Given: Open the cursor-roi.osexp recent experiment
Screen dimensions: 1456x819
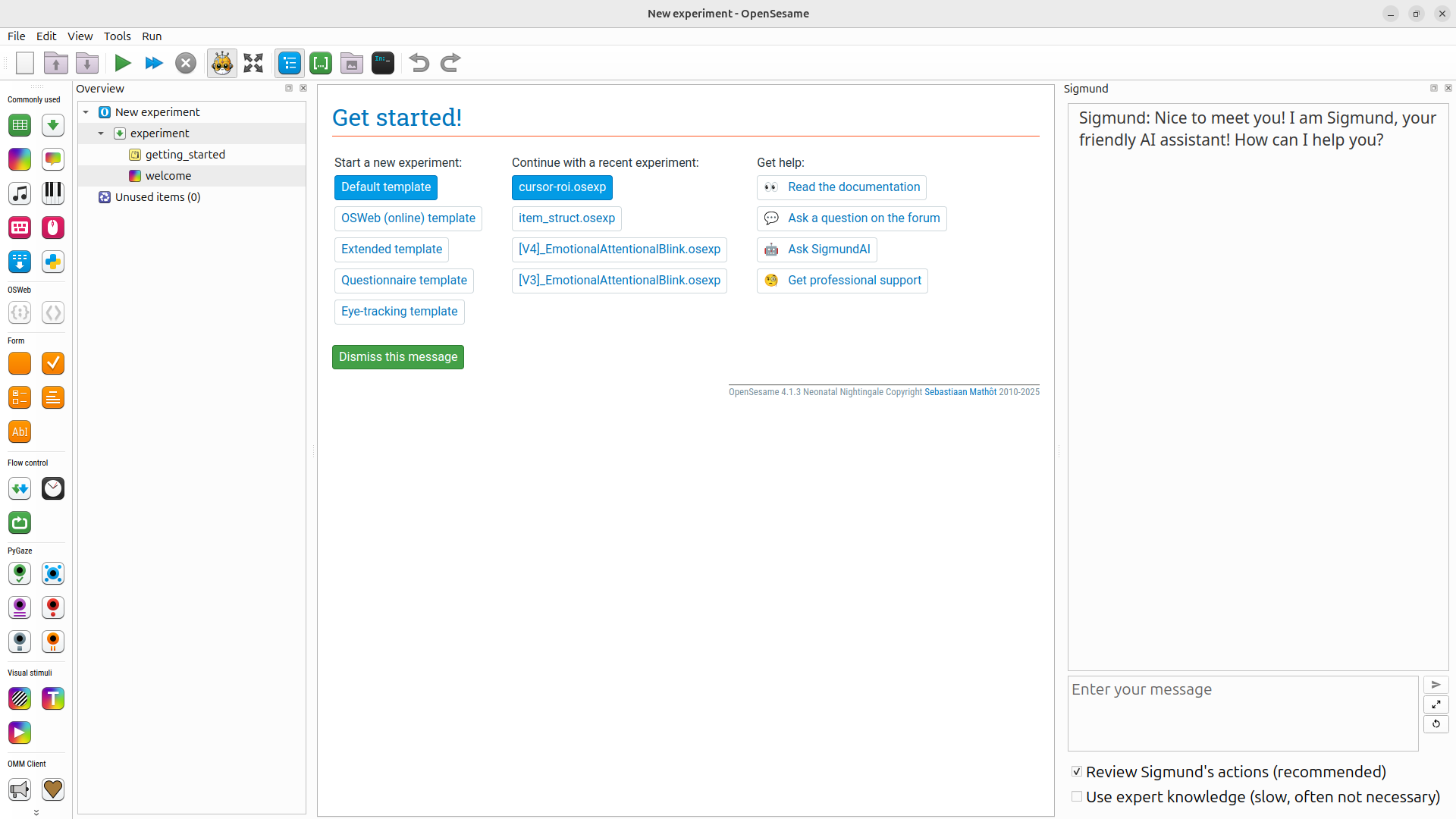Looking at the screenshot, I should 561,187.
